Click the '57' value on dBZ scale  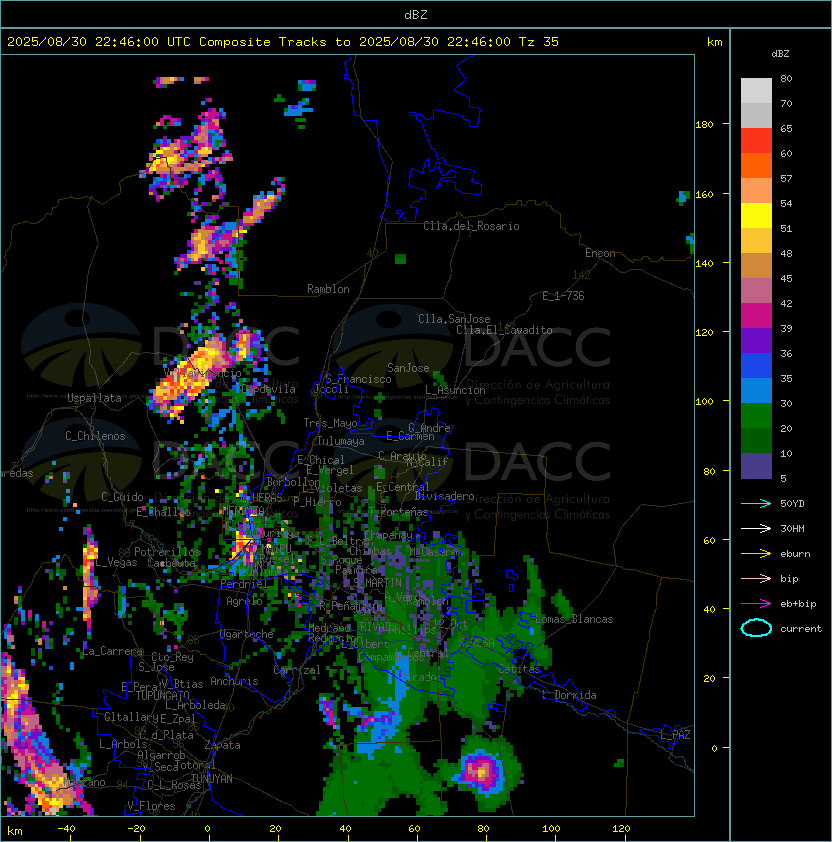[786, 178]
